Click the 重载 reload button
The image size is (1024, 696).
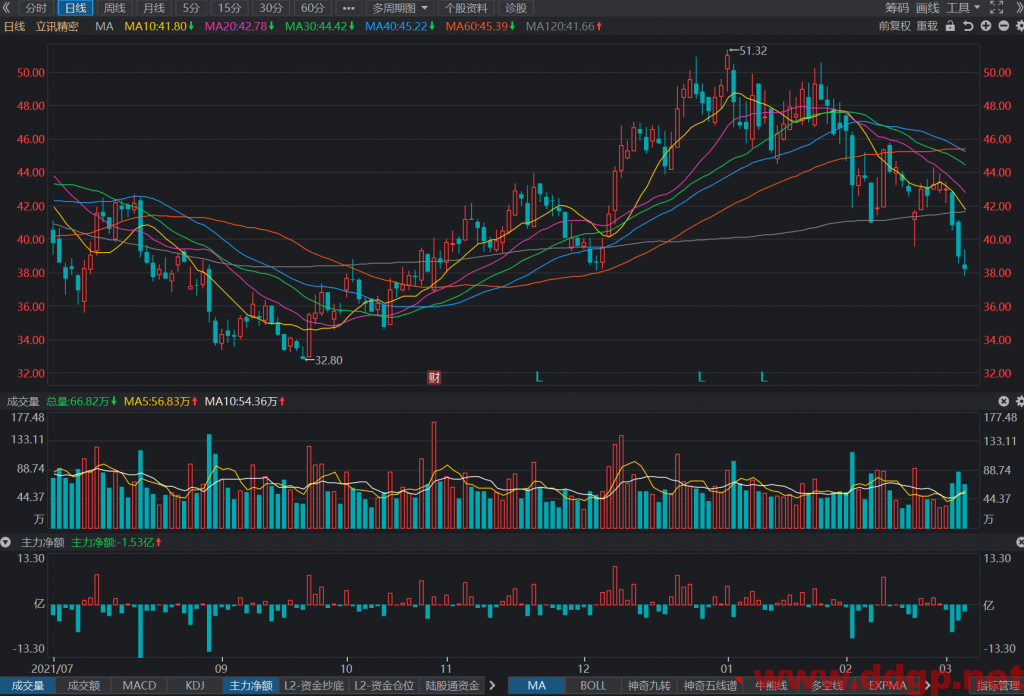point(927,26)
